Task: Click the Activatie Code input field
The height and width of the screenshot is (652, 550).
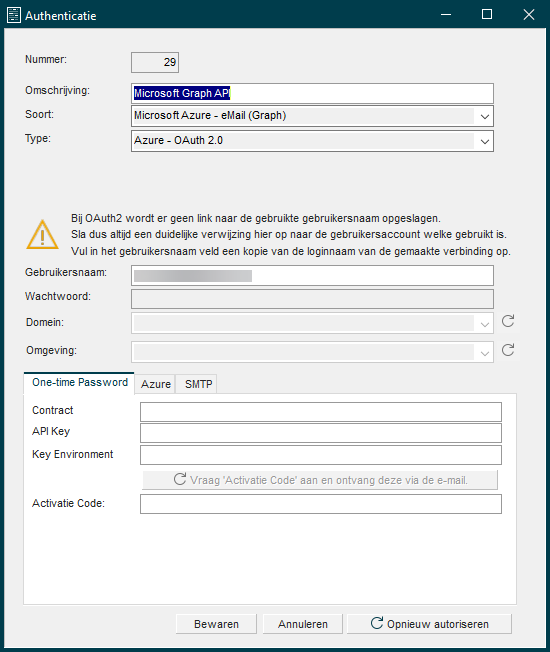Action: pos(321,504)
